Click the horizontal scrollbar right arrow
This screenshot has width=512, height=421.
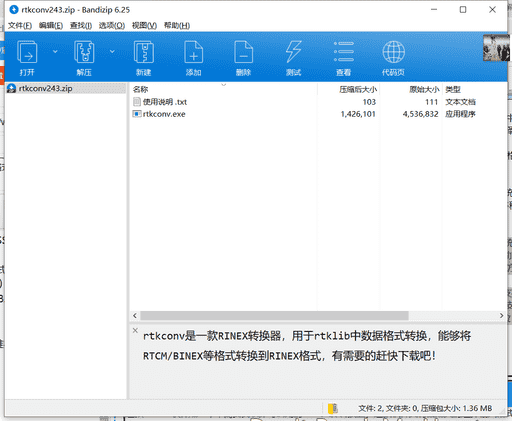[501, 315]
